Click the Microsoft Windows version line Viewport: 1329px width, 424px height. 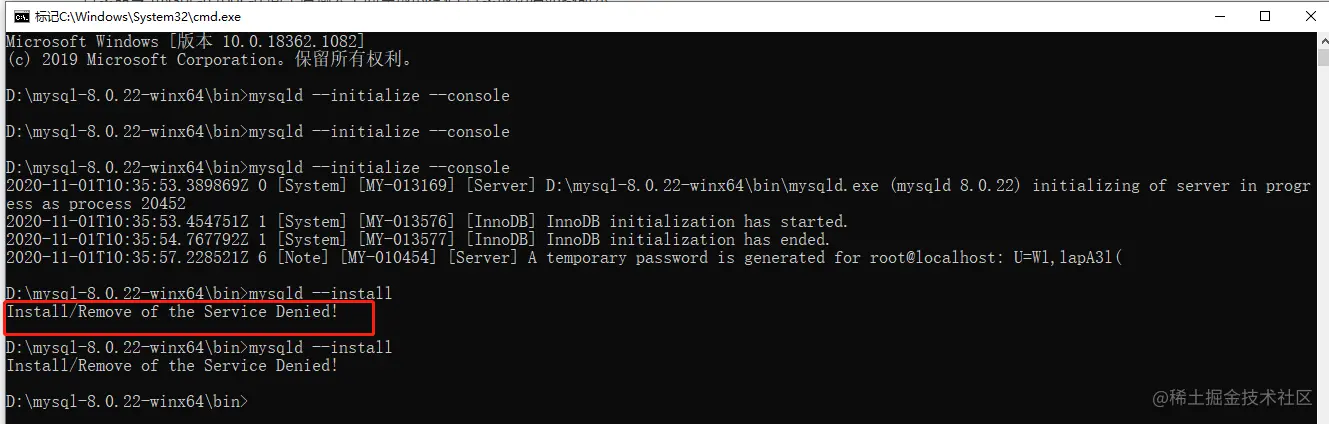[186, 42]
